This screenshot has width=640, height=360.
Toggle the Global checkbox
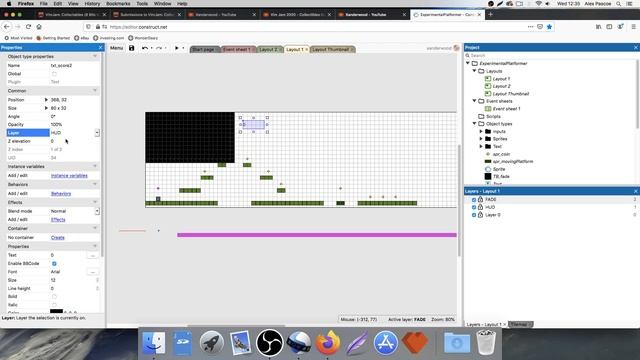54,74
